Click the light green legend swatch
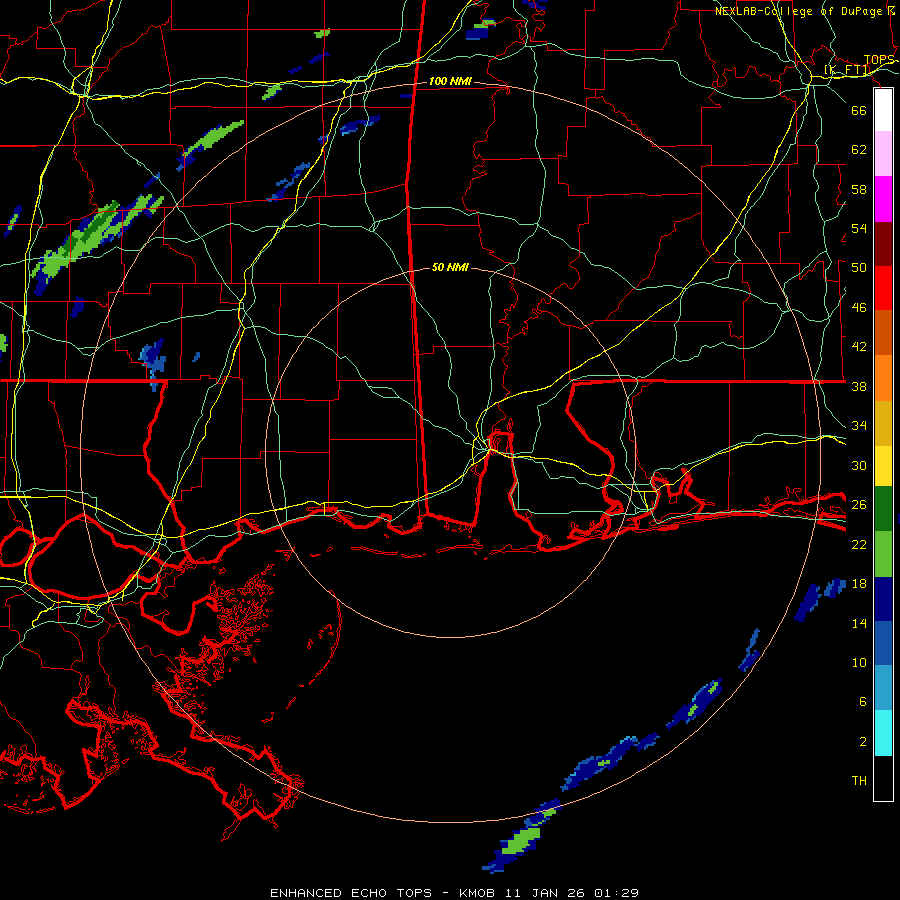This screenshot has height=900, width=900. pyautogui.click(x=883, y=554)
